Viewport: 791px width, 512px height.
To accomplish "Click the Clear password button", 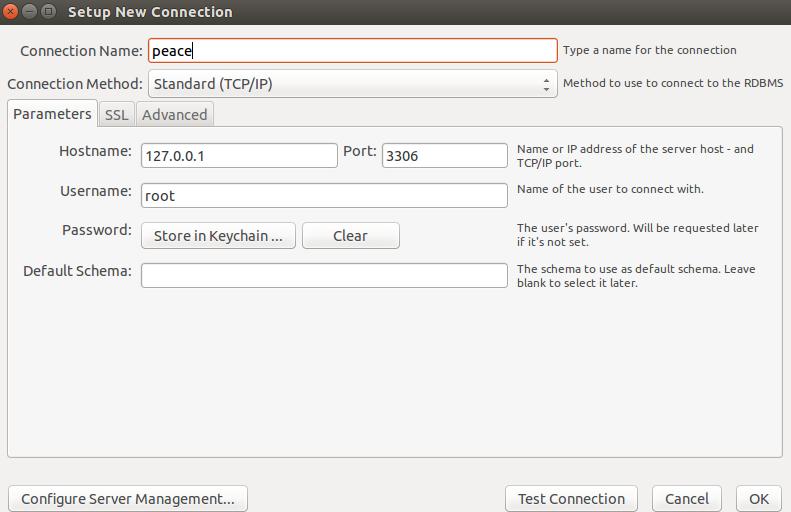I will pos(351,236).
